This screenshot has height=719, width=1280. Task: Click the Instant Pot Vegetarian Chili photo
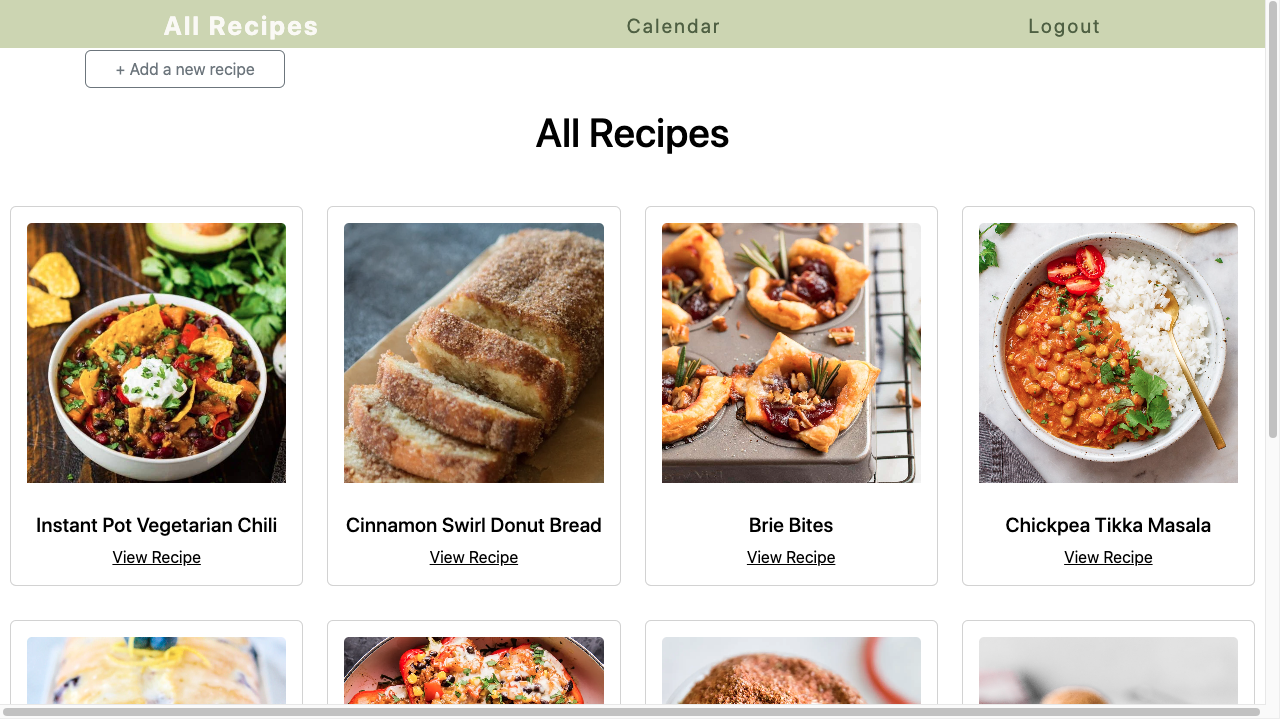tap(156, 352)
